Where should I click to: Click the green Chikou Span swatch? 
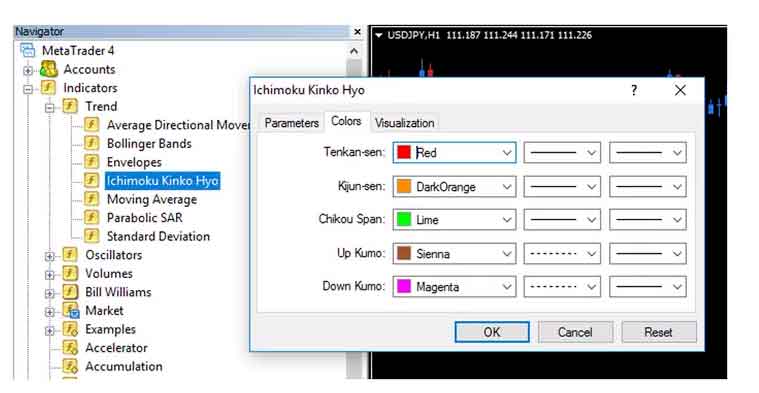pyautogui.click(x=404, y=220)
